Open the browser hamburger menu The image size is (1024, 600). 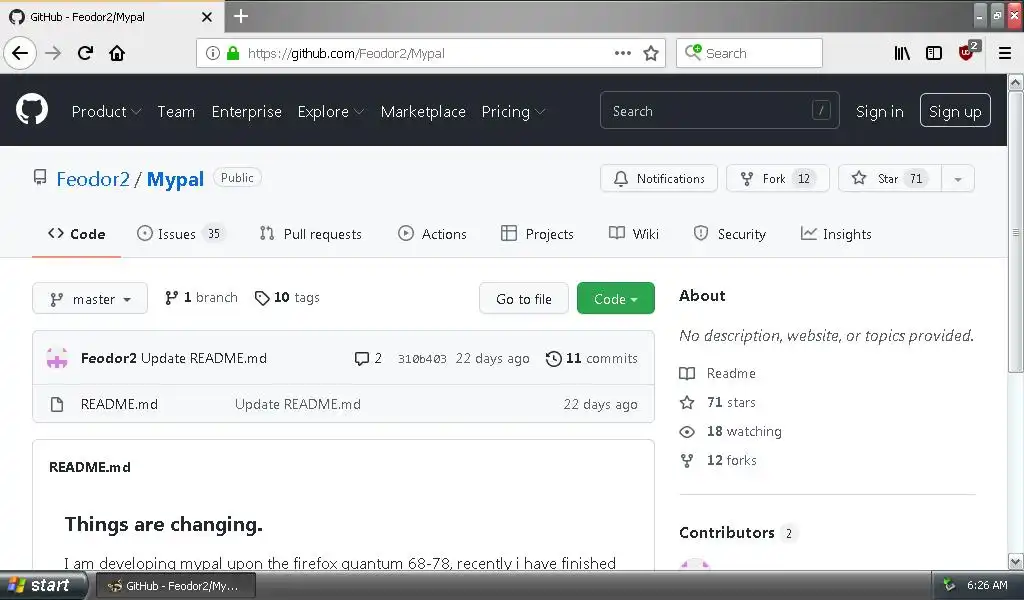coord(1005,53)
